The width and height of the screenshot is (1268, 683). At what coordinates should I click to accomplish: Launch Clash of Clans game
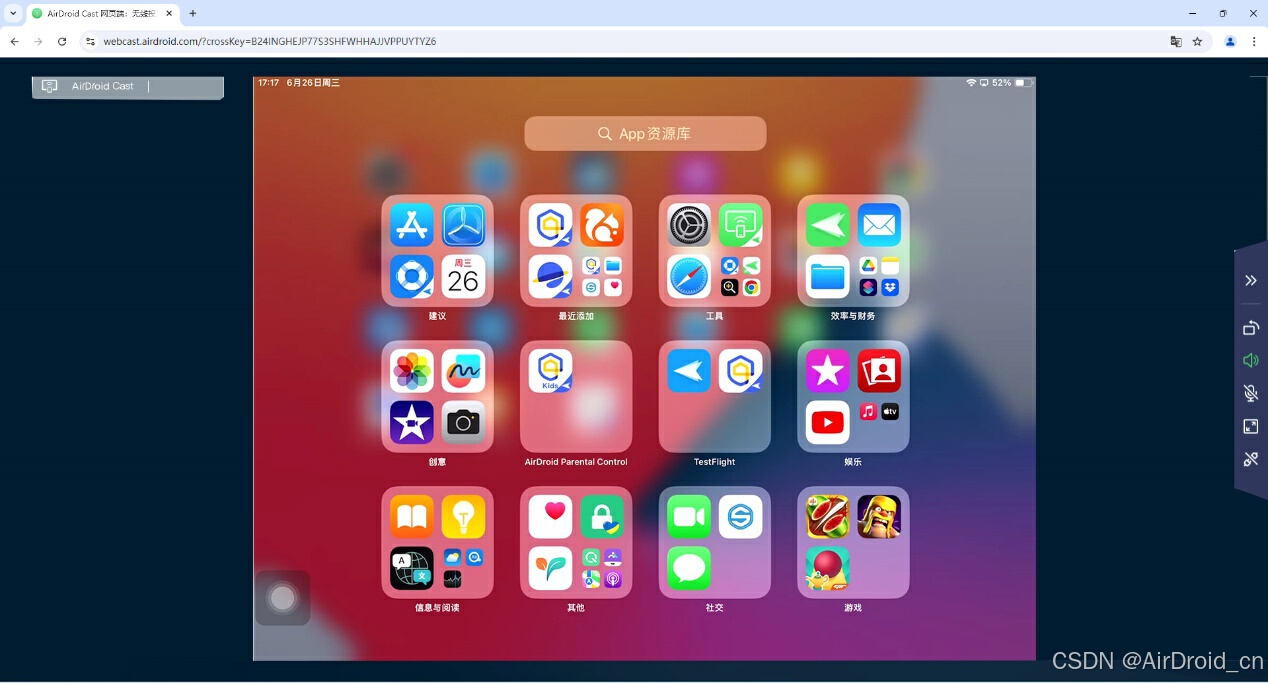879,517
